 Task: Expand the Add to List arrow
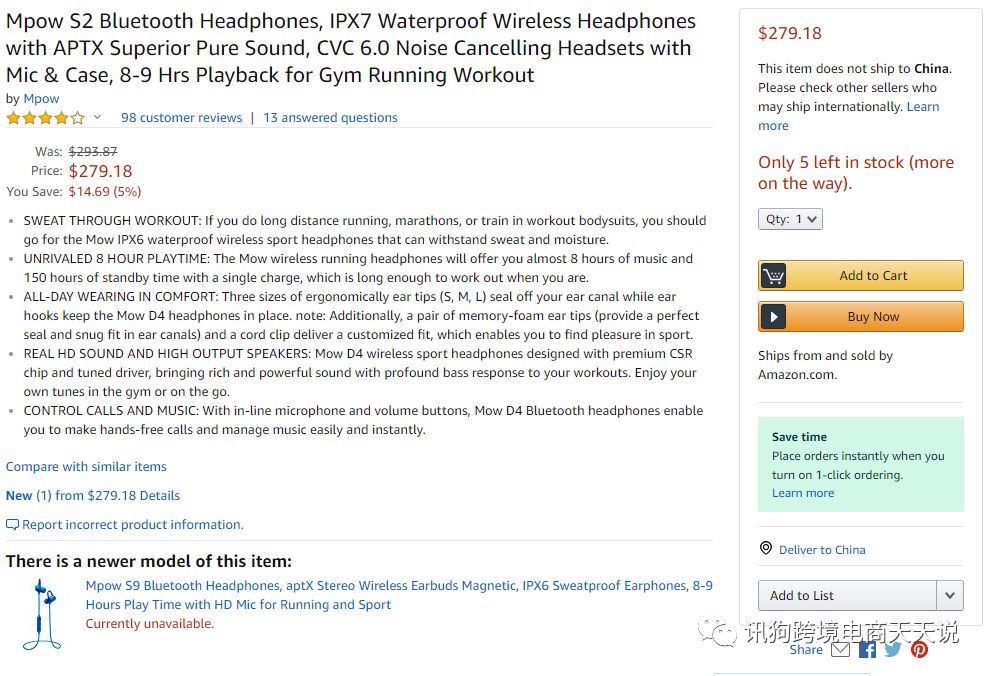[x=950, y=595]
